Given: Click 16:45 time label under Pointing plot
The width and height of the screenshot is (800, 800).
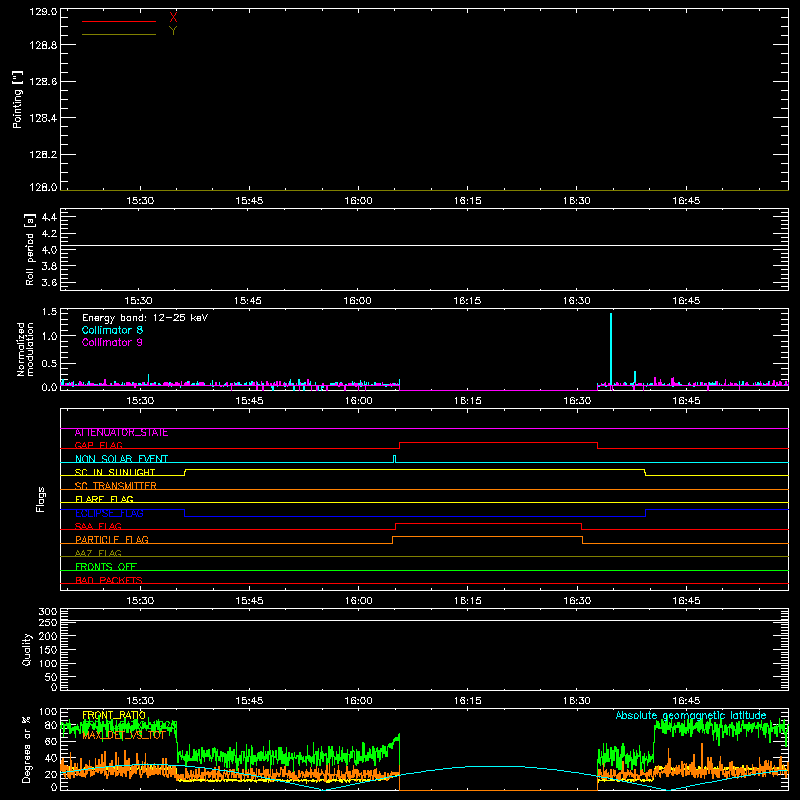Looking at the screenshot, I should [686, 201].
